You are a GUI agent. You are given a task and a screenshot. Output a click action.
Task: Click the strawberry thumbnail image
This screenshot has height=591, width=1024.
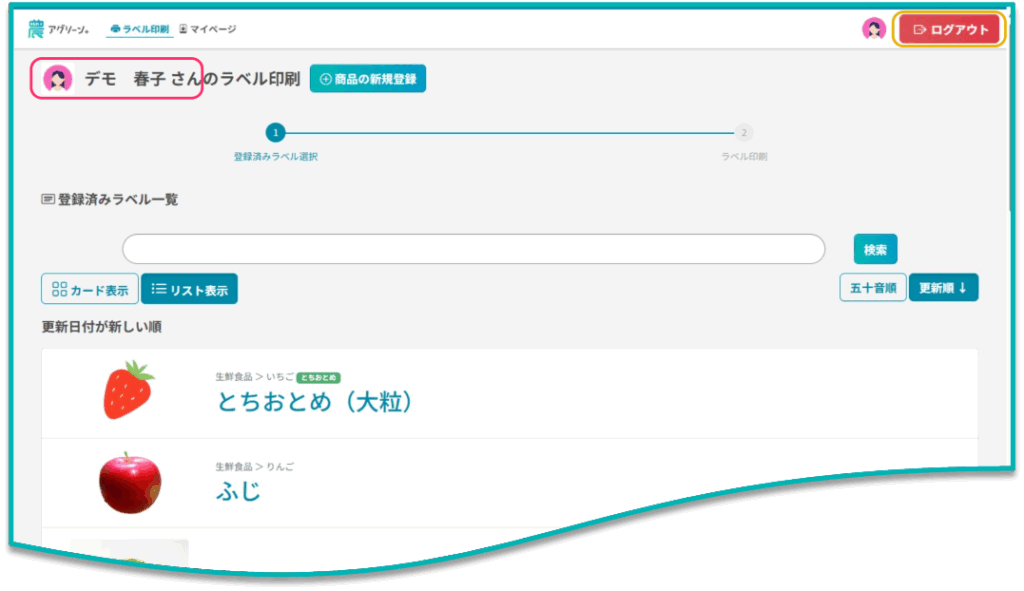click(128, 391)
